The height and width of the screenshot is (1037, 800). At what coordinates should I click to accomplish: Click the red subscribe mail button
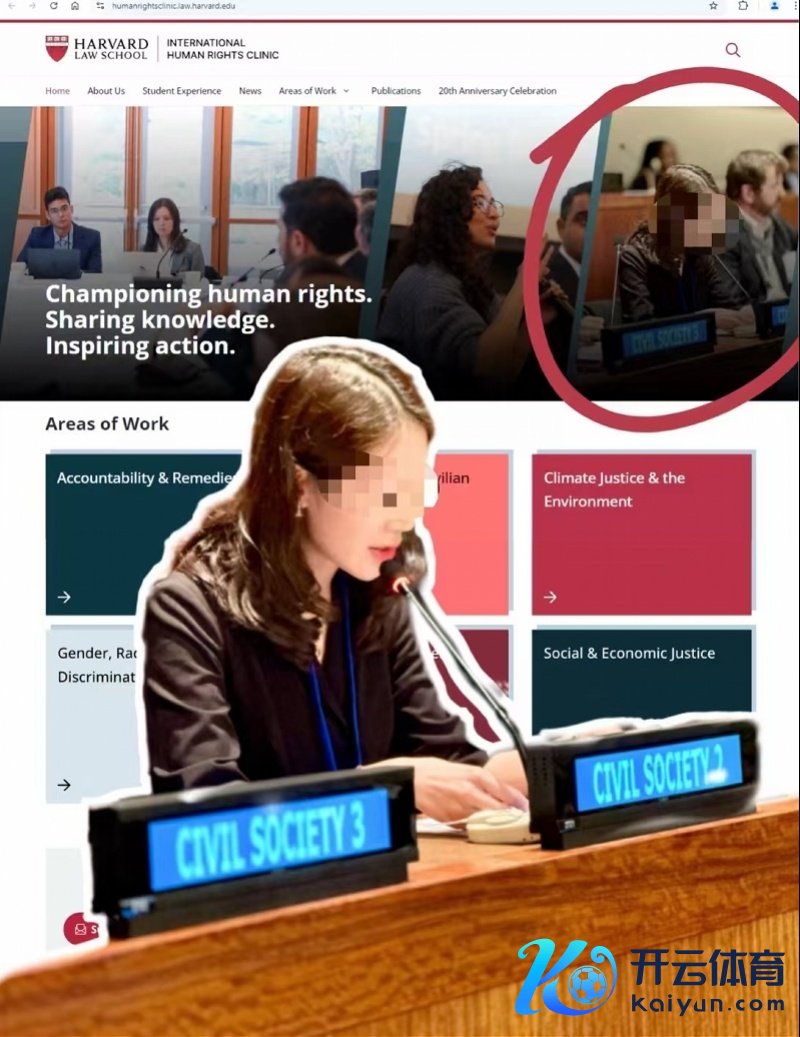pos(81,929)
